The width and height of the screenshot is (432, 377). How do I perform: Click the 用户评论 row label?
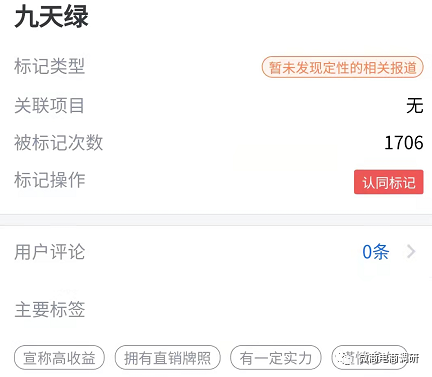(x=50, y=252)
